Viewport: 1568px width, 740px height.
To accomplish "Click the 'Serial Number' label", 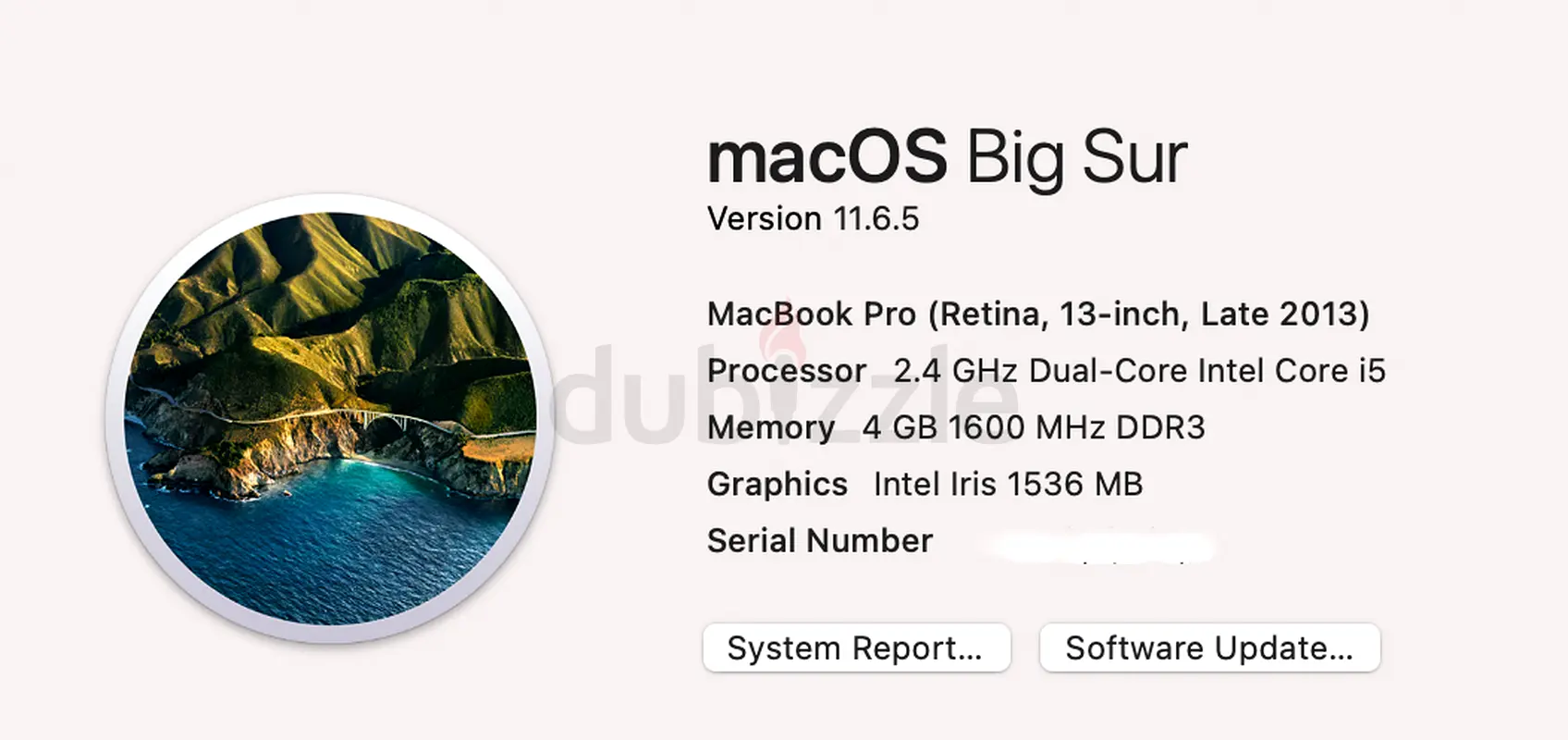I will point(820,540).
